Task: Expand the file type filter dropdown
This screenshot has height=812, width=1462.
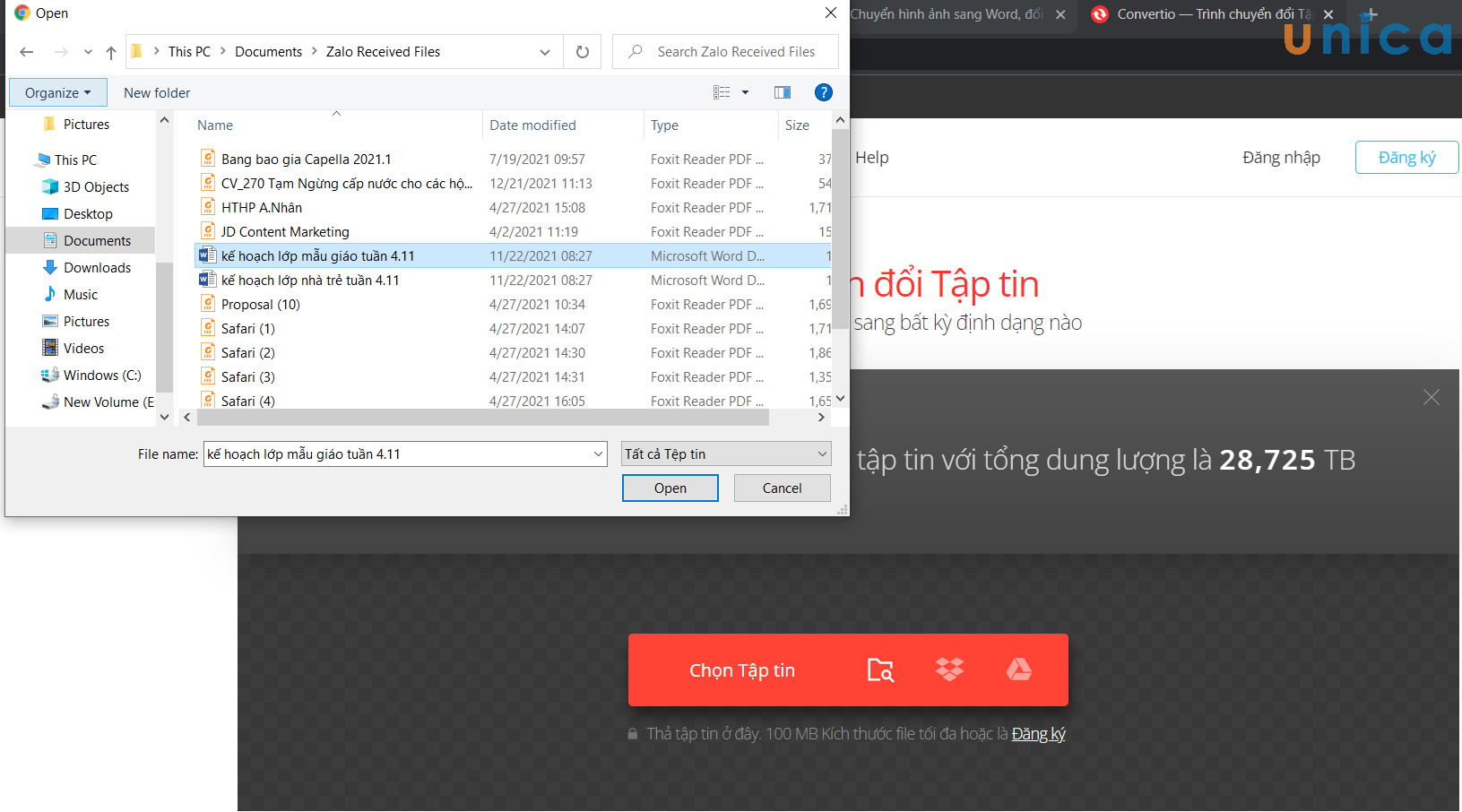Action: pyautogui.click(x=821, y=454)
